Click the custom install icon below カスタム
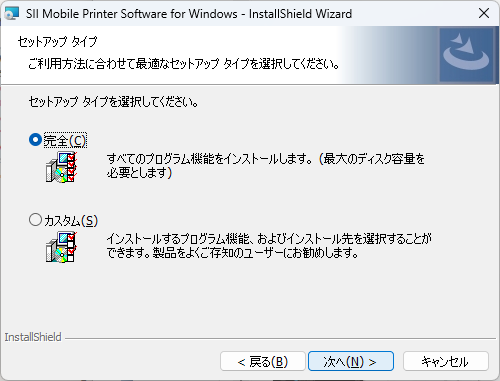Viewport: 500px width, 381px height. [62, 247]
